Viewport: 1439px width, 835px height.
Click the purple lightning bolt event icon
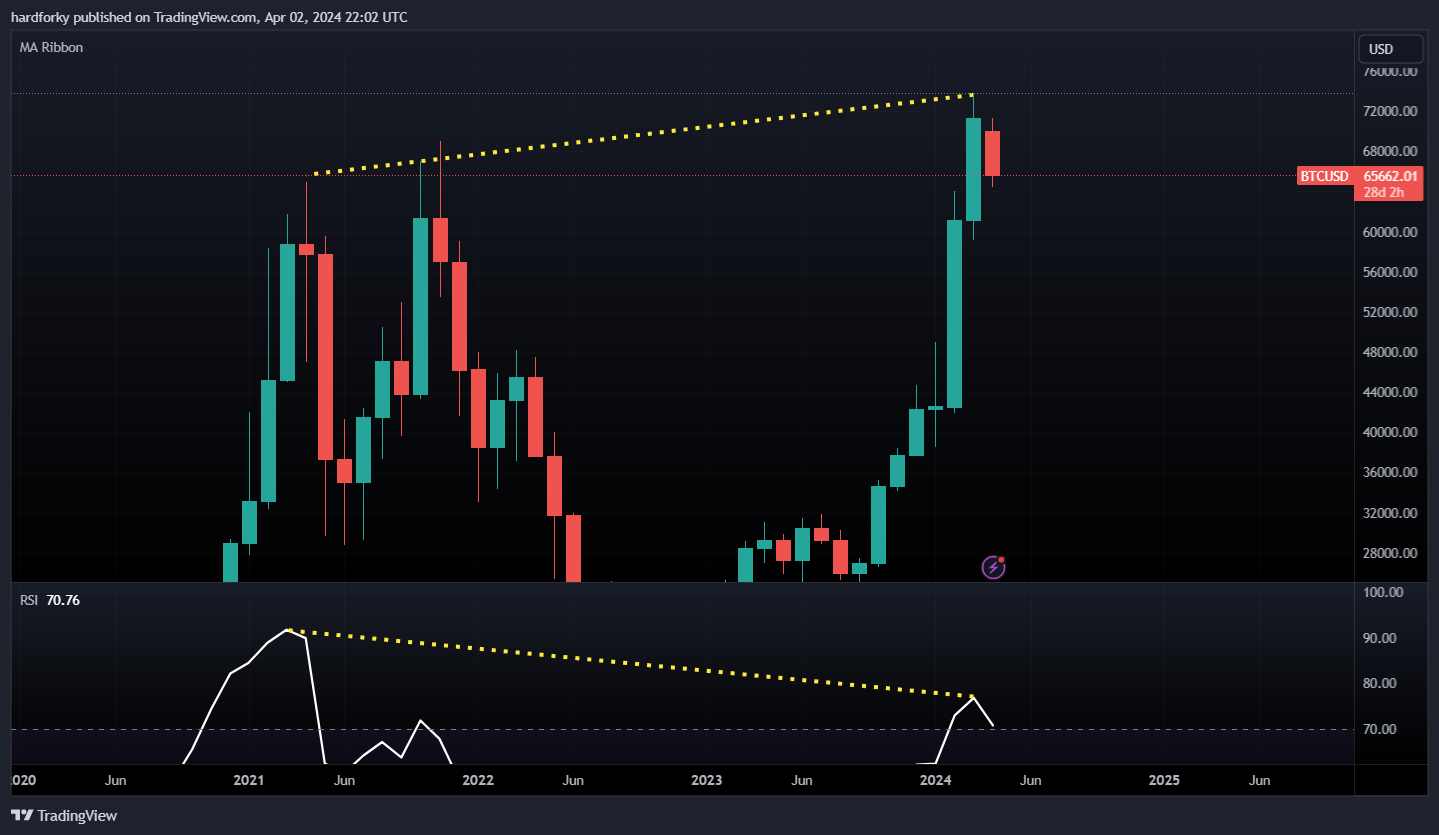[x=993, y=567]
